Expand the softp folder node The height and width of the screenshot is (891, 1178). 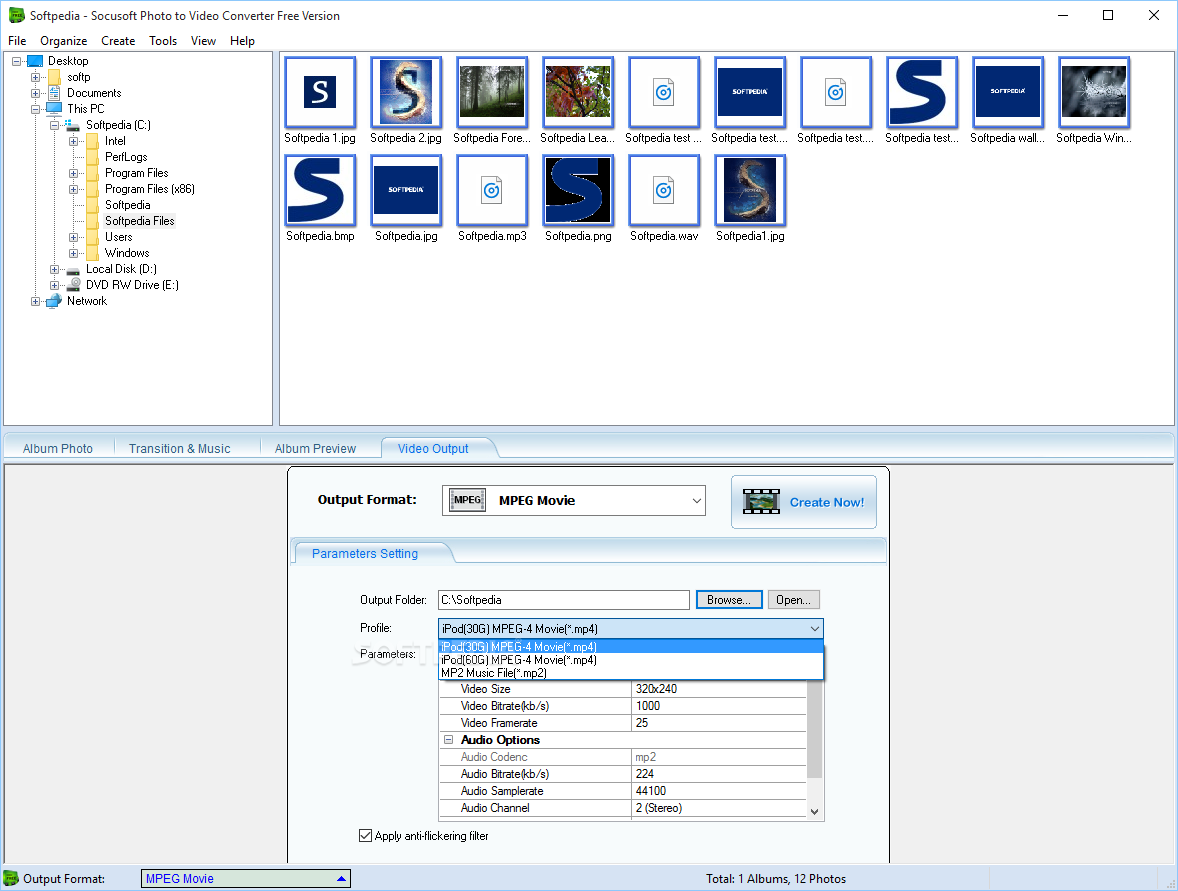point(35,77)
